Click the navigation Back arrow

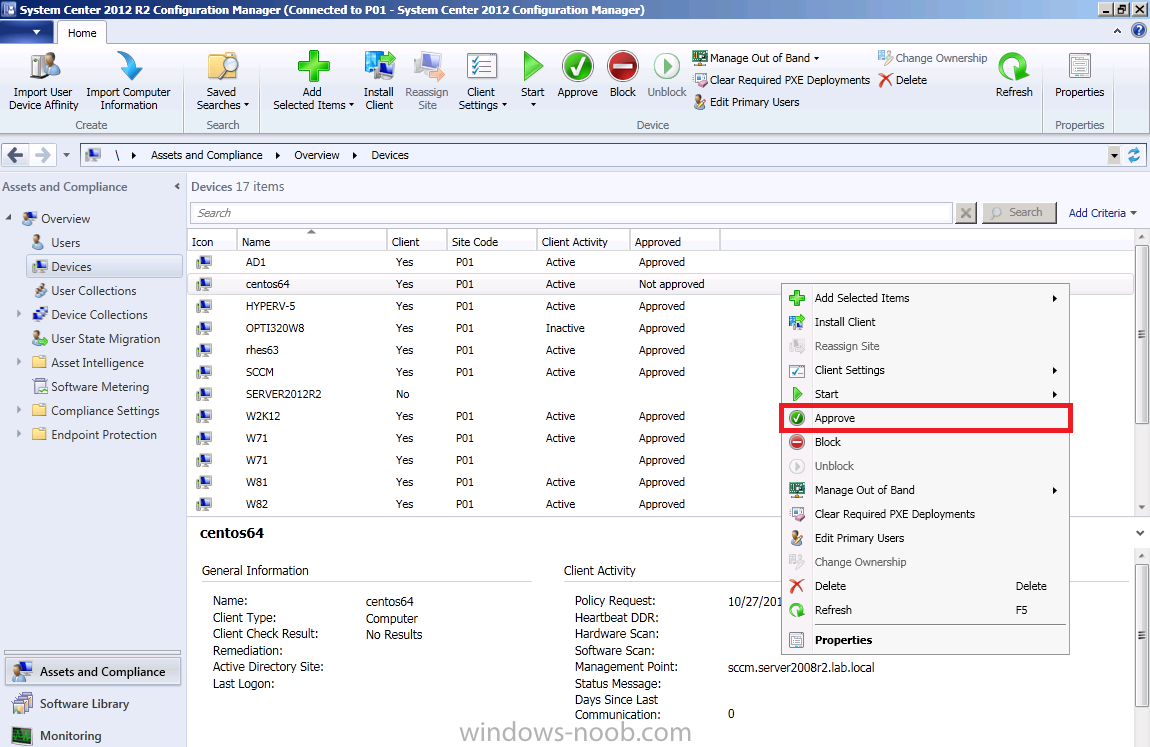15,155
